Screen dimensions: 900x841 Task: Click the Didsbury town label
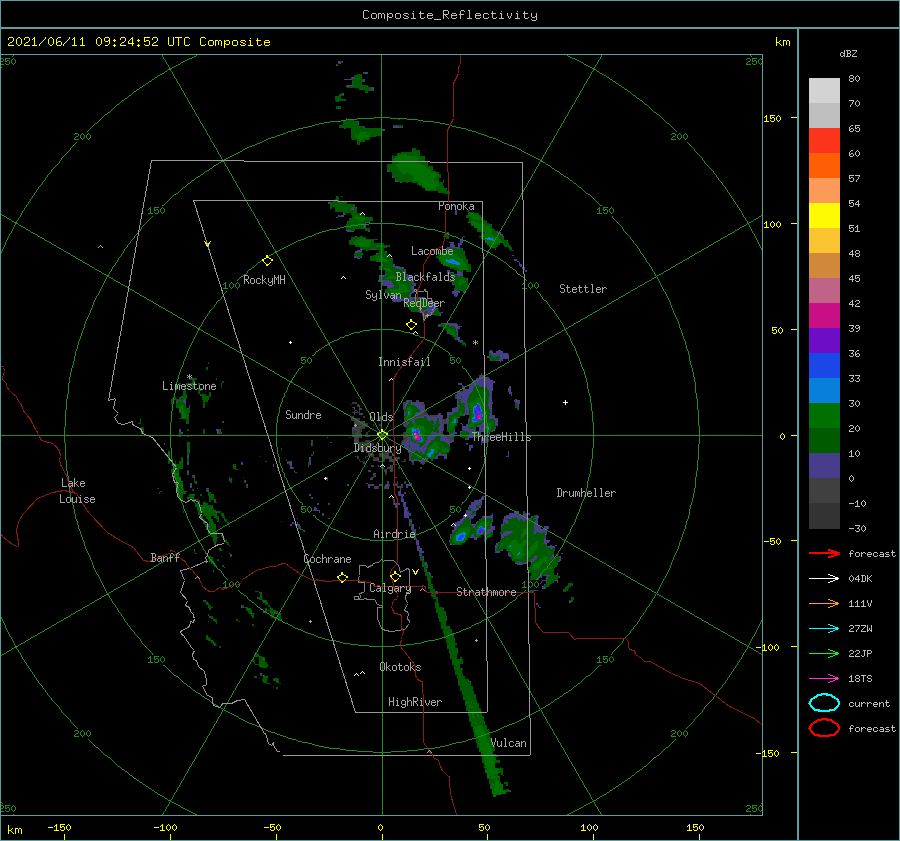[x=377, y=448]
